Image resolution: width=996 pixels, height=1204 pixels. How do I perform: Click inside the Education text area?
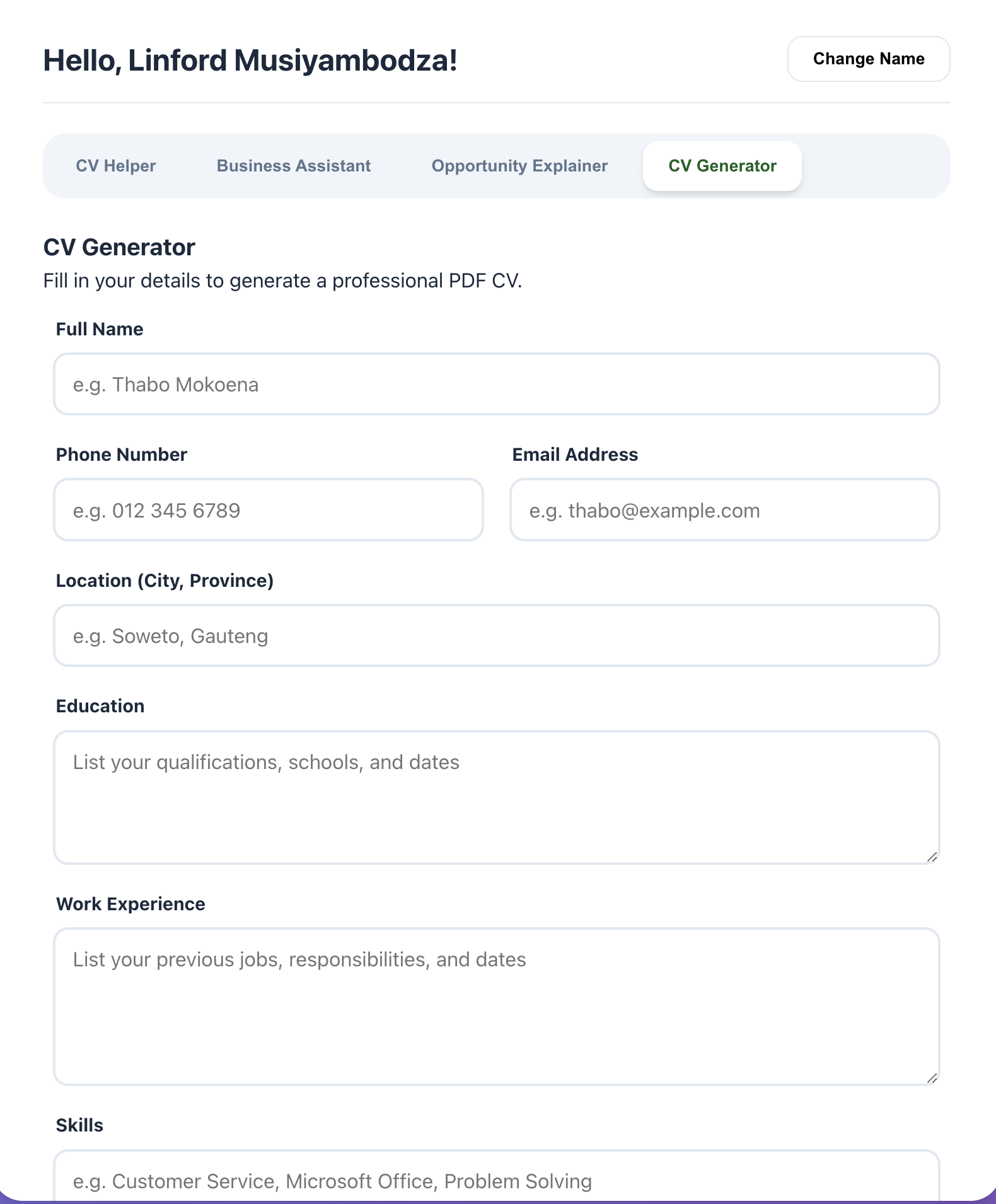point(497,797)
